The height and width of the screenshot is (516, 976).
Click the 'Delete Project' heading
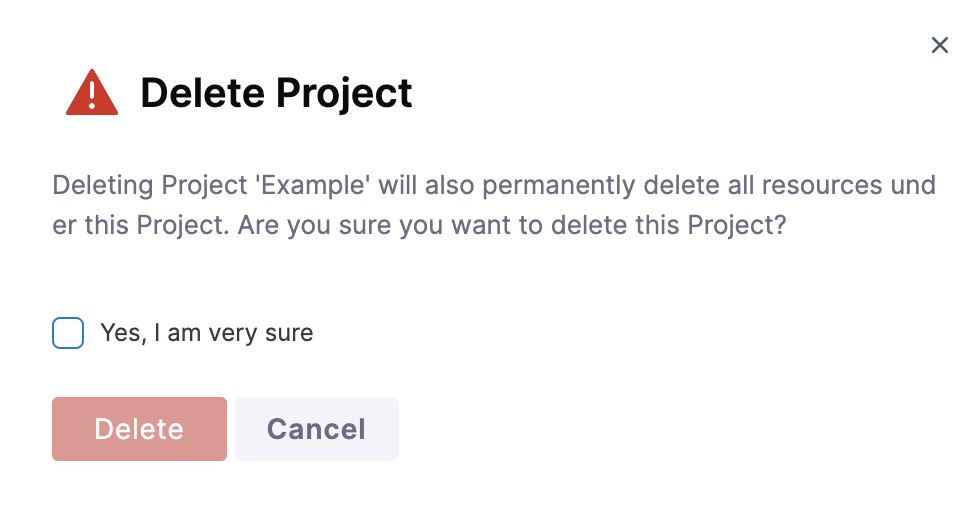click(276, 93)
